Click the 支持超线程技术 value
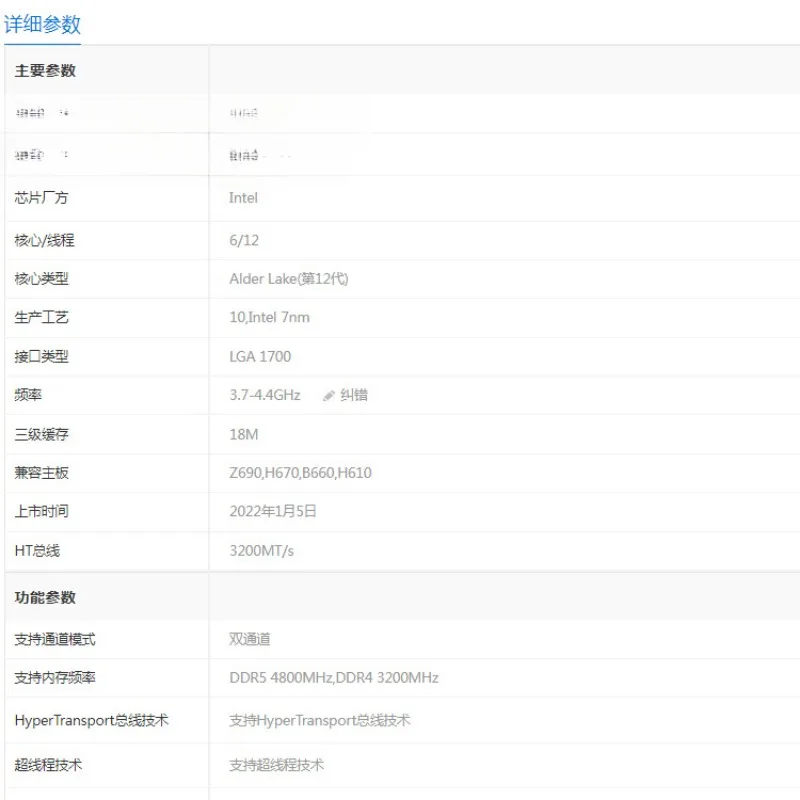 277,765
